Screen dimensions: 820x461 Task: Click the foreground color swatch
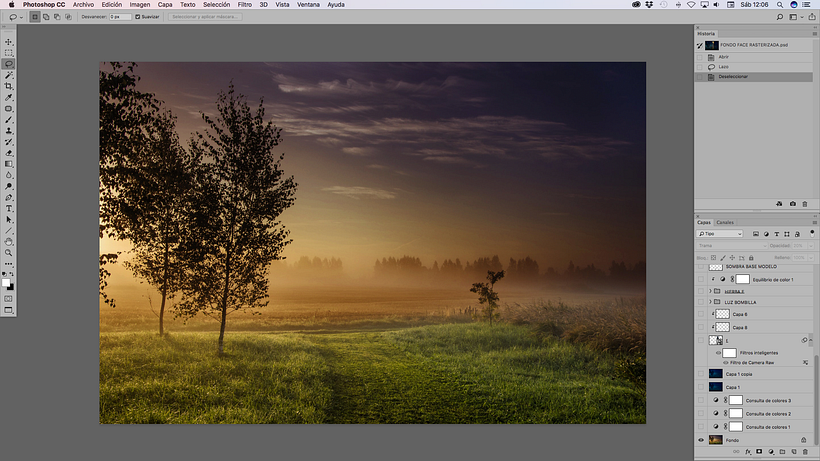click(7, 283)
